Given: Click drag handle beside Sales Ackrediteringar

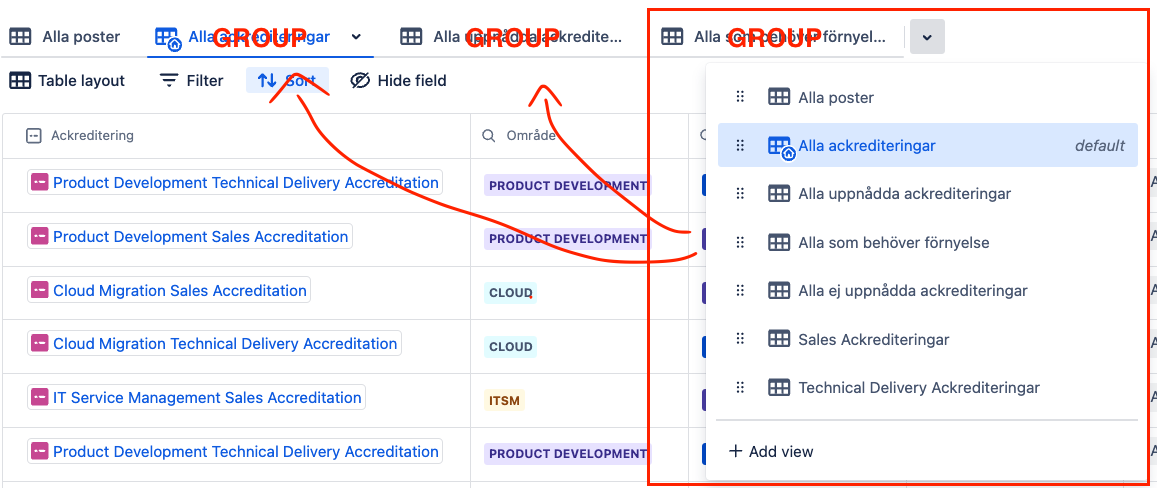Looking at the screenshot, I should [740, 339].
